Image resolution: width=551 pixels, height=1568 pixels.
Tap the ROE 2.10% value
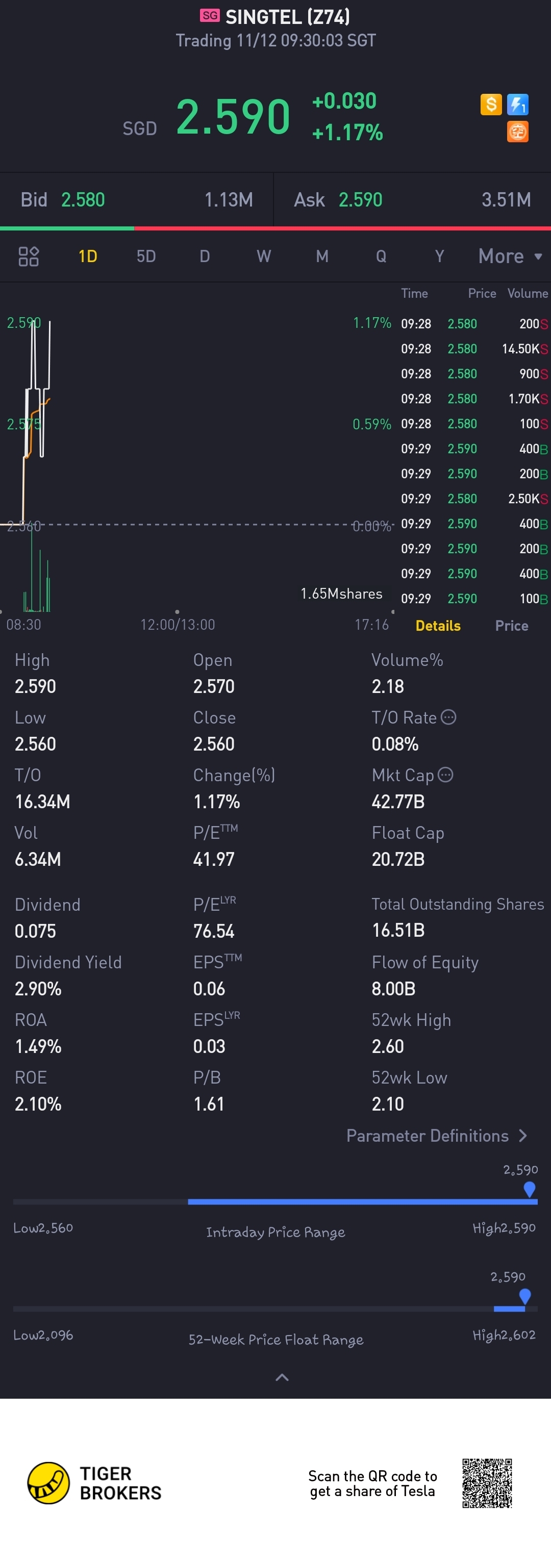coord(38,1103)
